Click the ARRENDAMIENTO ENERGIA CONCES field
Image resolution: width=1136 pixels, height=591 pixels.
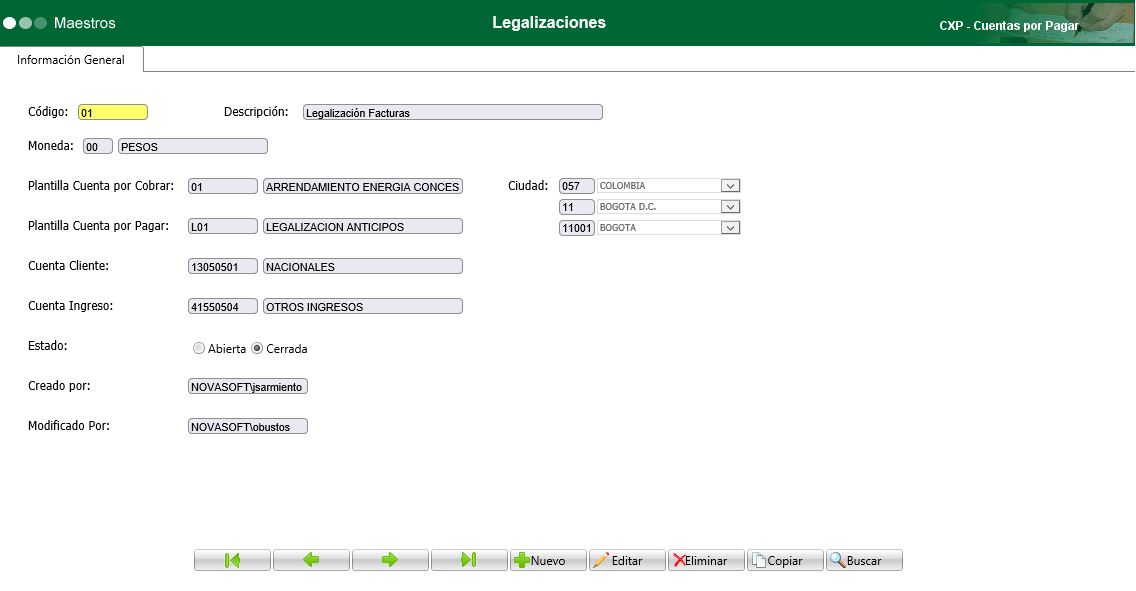tap(363, 186)
